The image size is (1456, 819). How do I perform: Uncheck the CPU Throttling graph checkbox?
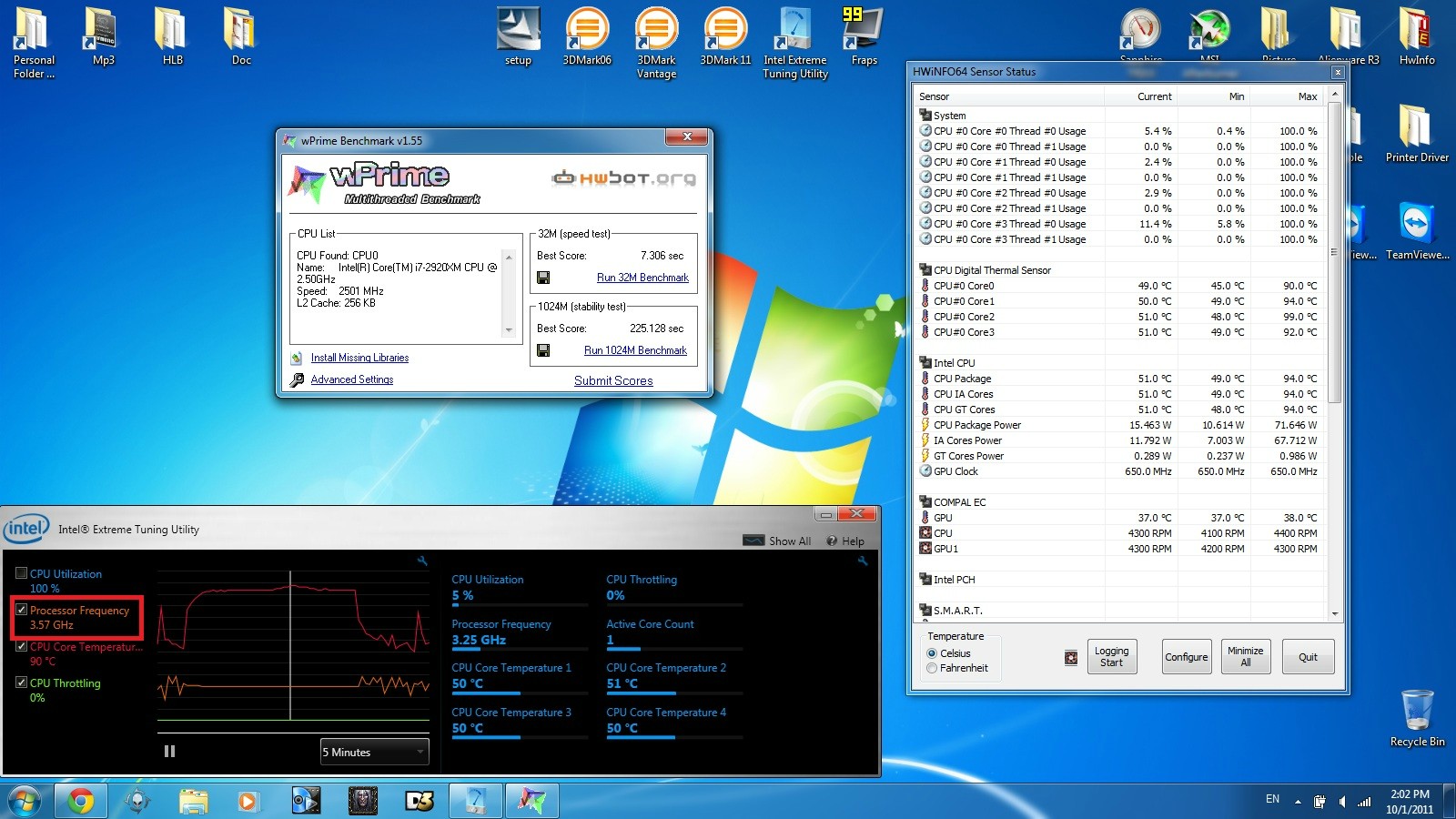[21, 682]
